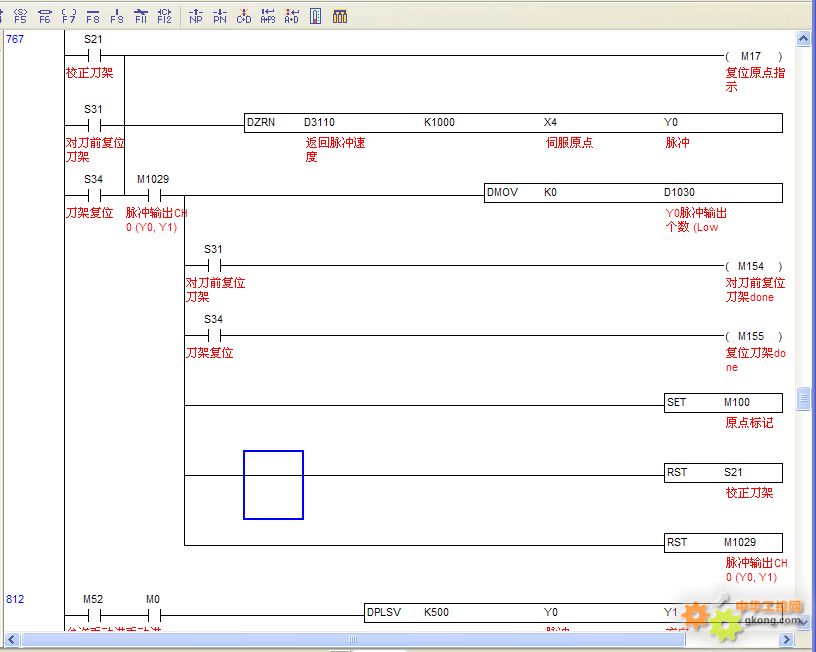Click the vertical scrollbar up arrow
Screen dimensions: 816x652
coord(803,39)
